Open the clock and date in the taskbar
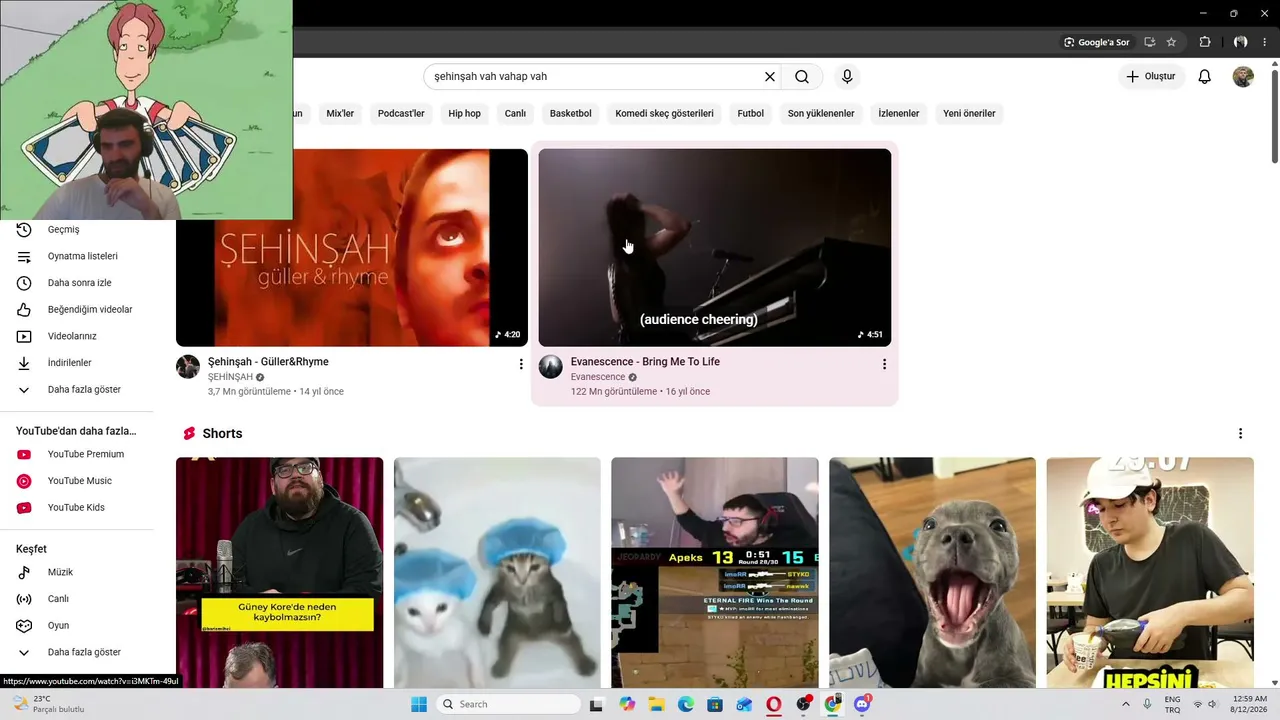Image resolution: width=1280 pixels, height=720 pixels. tap(1250, 704)
